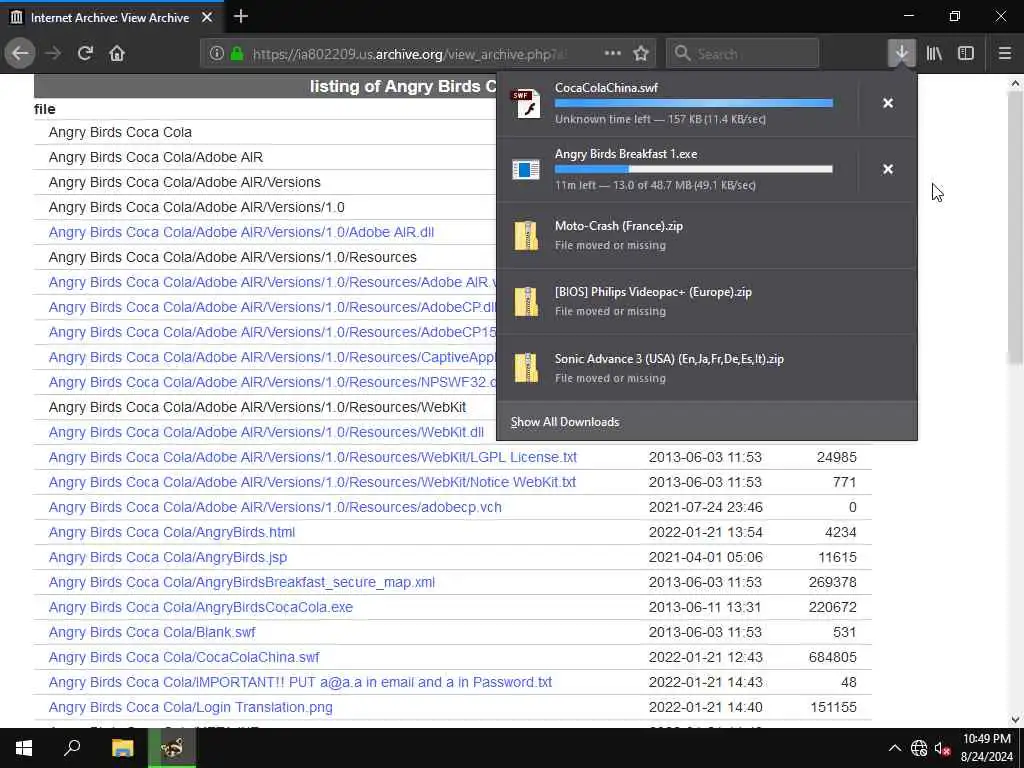This screenshot has height=768, width=1024.
Task: Open AngryBirdsBreakfast_secure_map.xml link
Action: (242, 583)
